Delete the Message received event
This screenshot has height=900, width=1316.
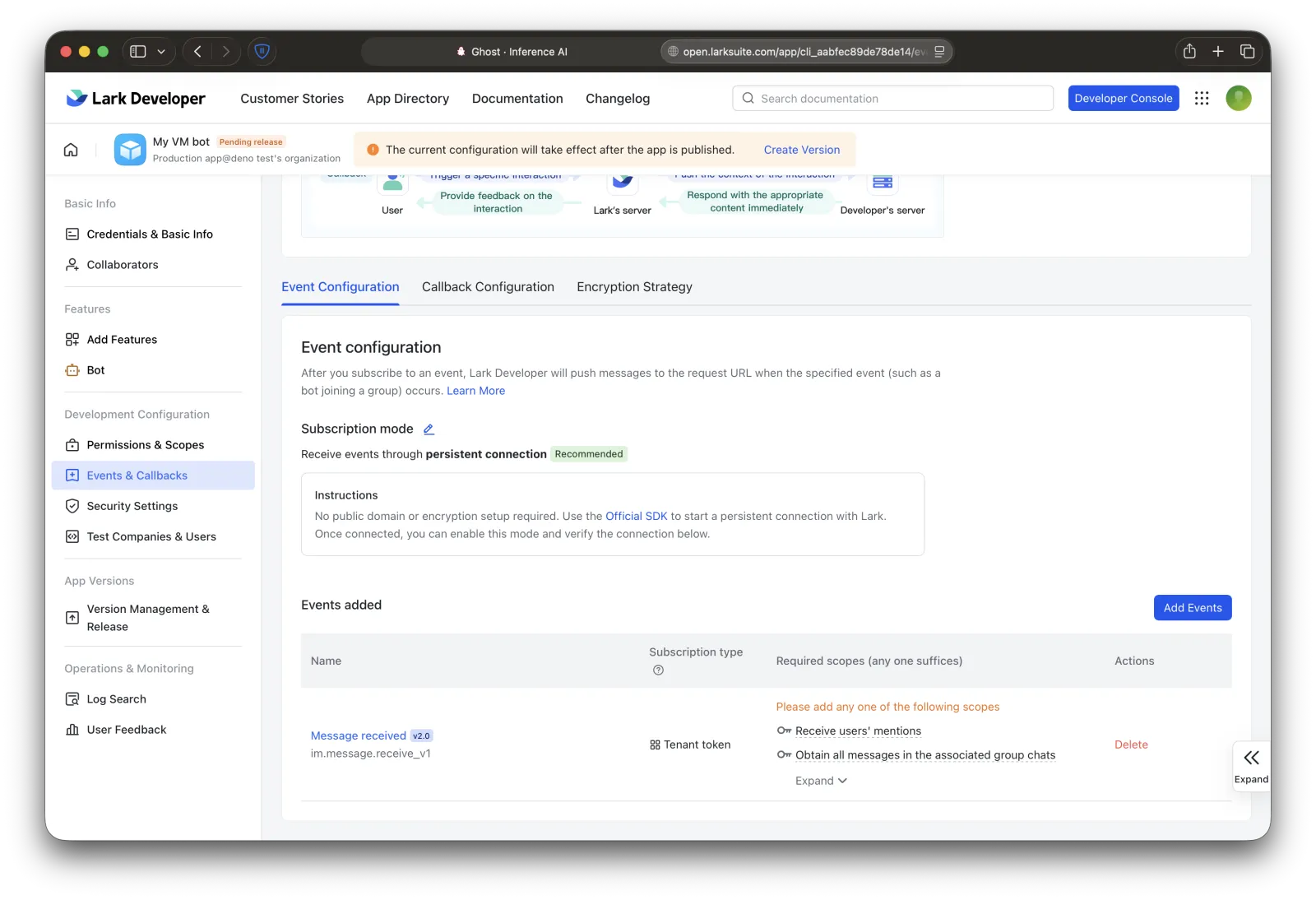pyautogui.click(x=1131, y=745)
